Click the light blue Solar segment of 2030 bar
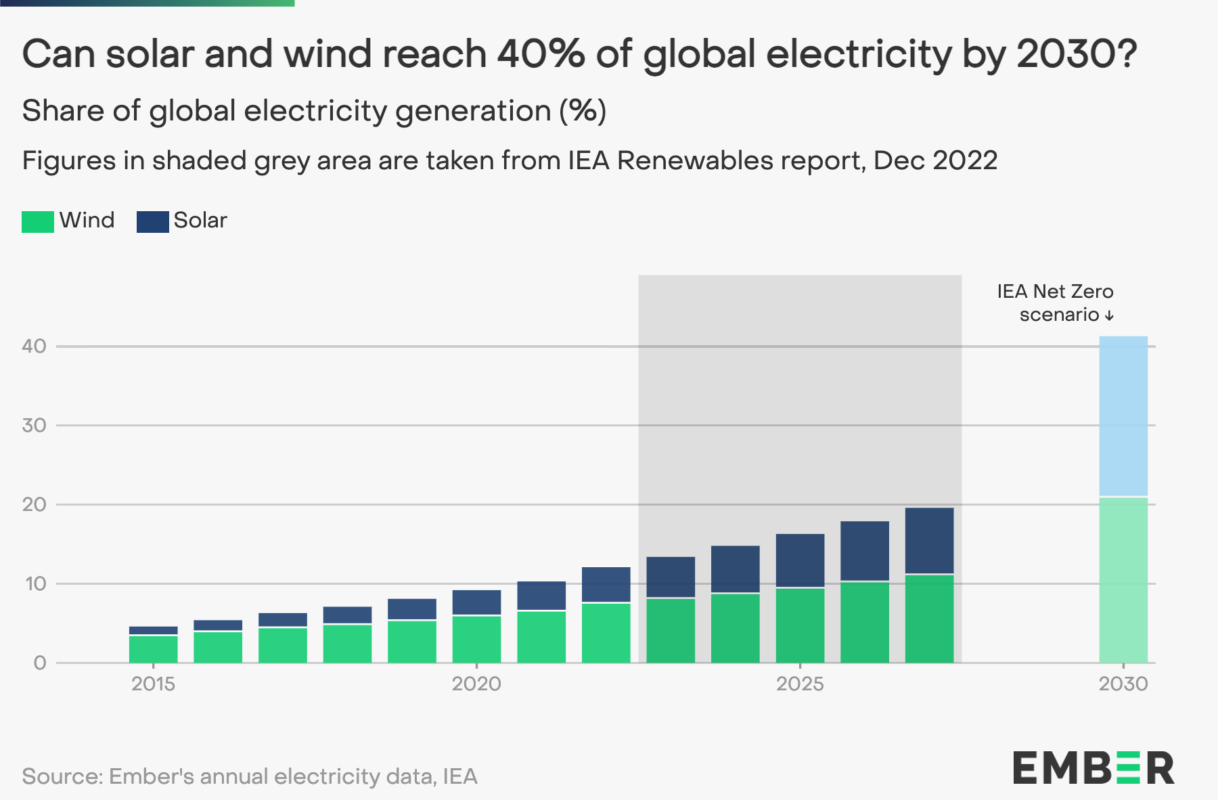 (1124, 415)
